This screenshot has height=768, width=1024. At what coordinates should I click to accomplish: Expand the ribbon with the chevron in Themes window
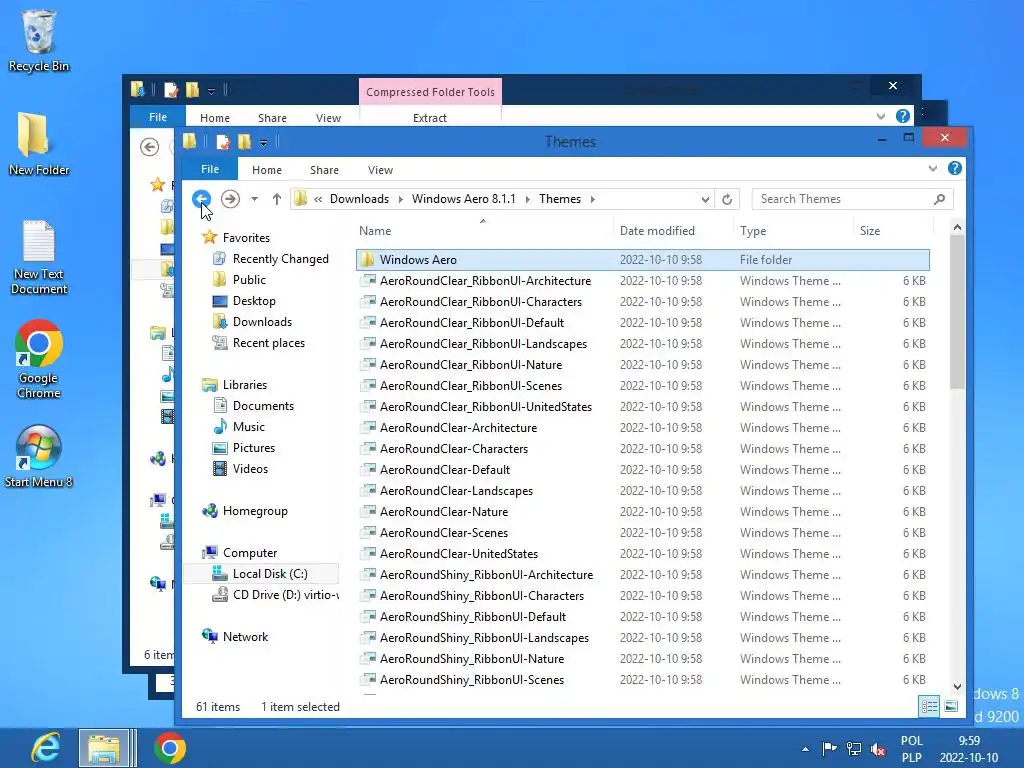point(933,168)
